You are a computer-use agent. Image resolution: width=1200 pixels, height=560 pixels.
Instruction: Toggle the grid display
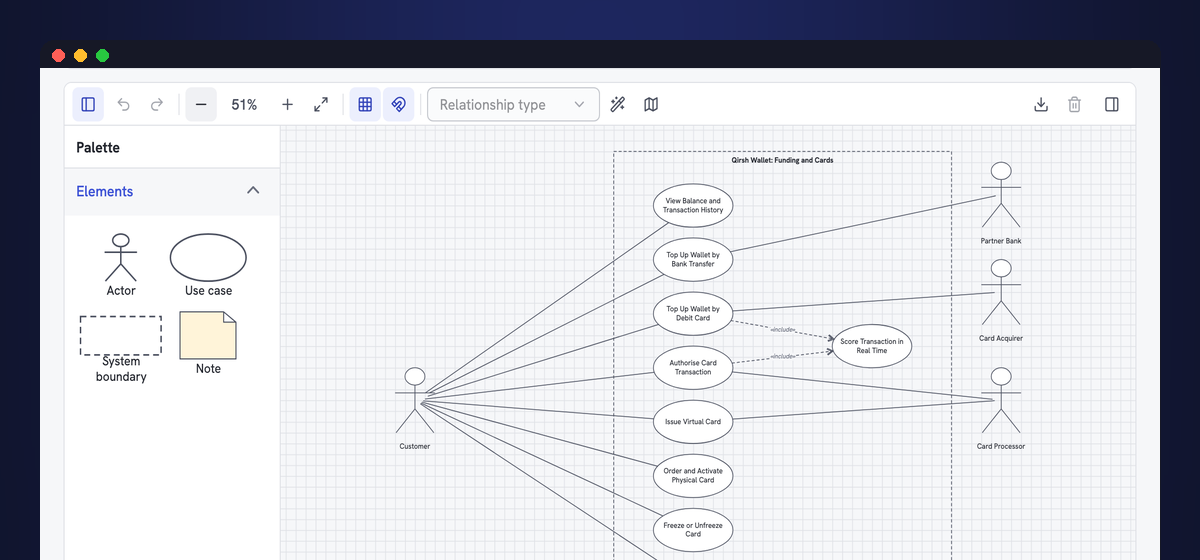coord(365,104)
